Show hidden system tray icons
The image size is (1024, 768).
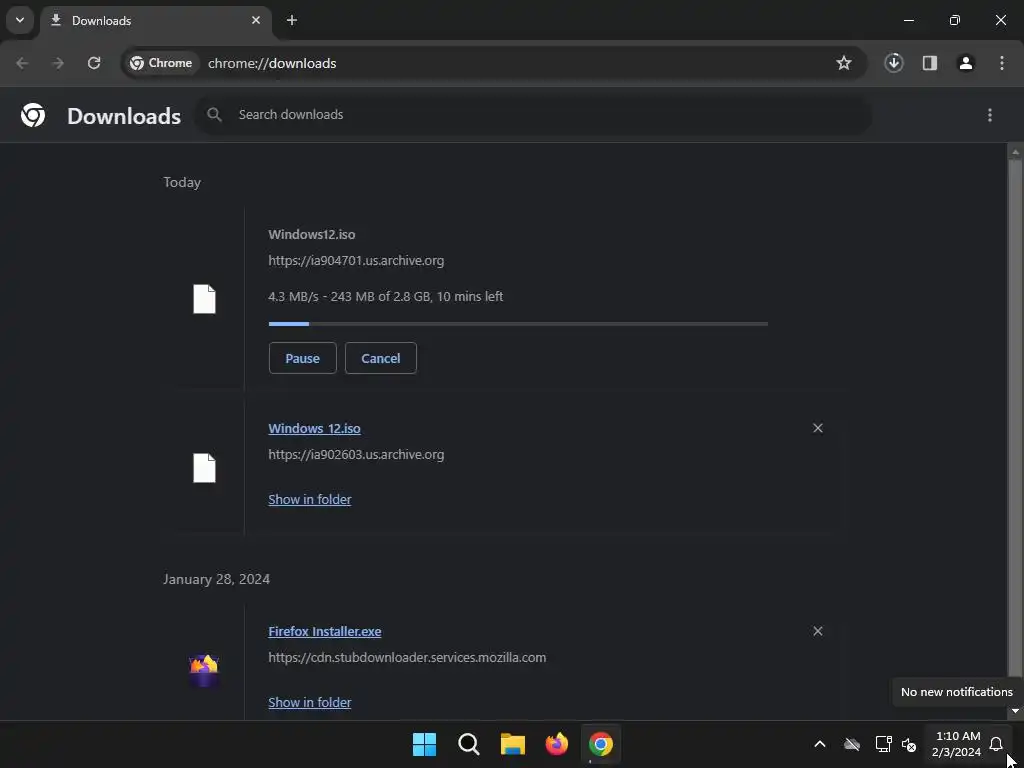(820, 744)
